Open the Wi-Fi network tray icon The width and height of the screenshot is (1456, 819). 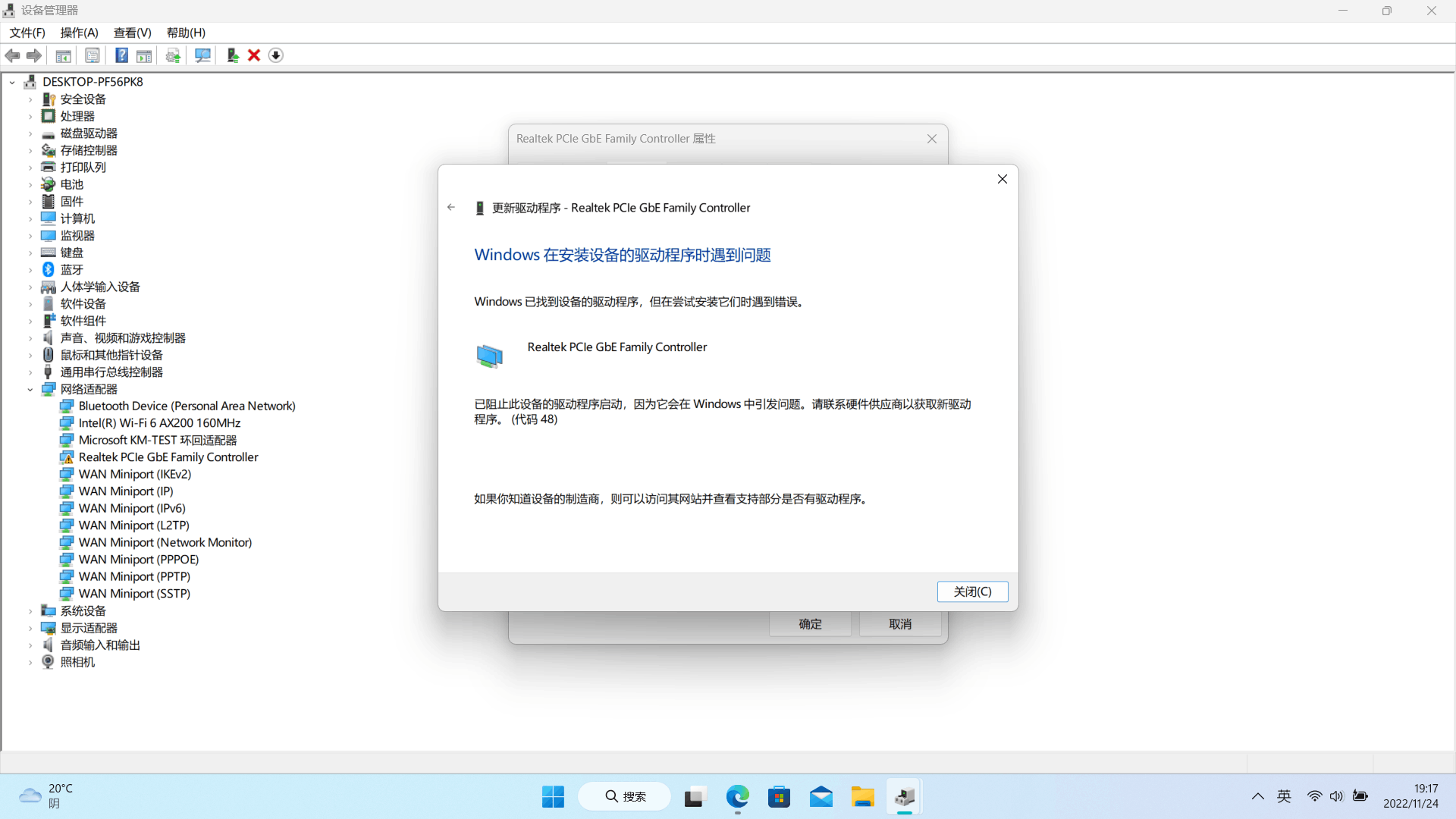pos(1314,796)
